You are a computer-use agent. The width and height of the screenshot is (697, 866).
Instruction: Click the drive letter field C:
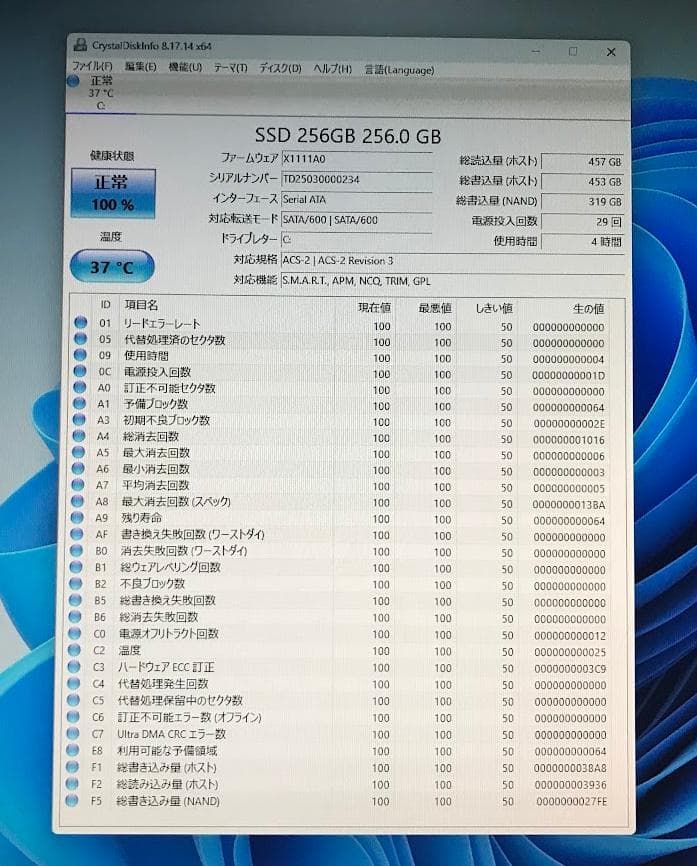pyautogui.click(x=356, y=240)
